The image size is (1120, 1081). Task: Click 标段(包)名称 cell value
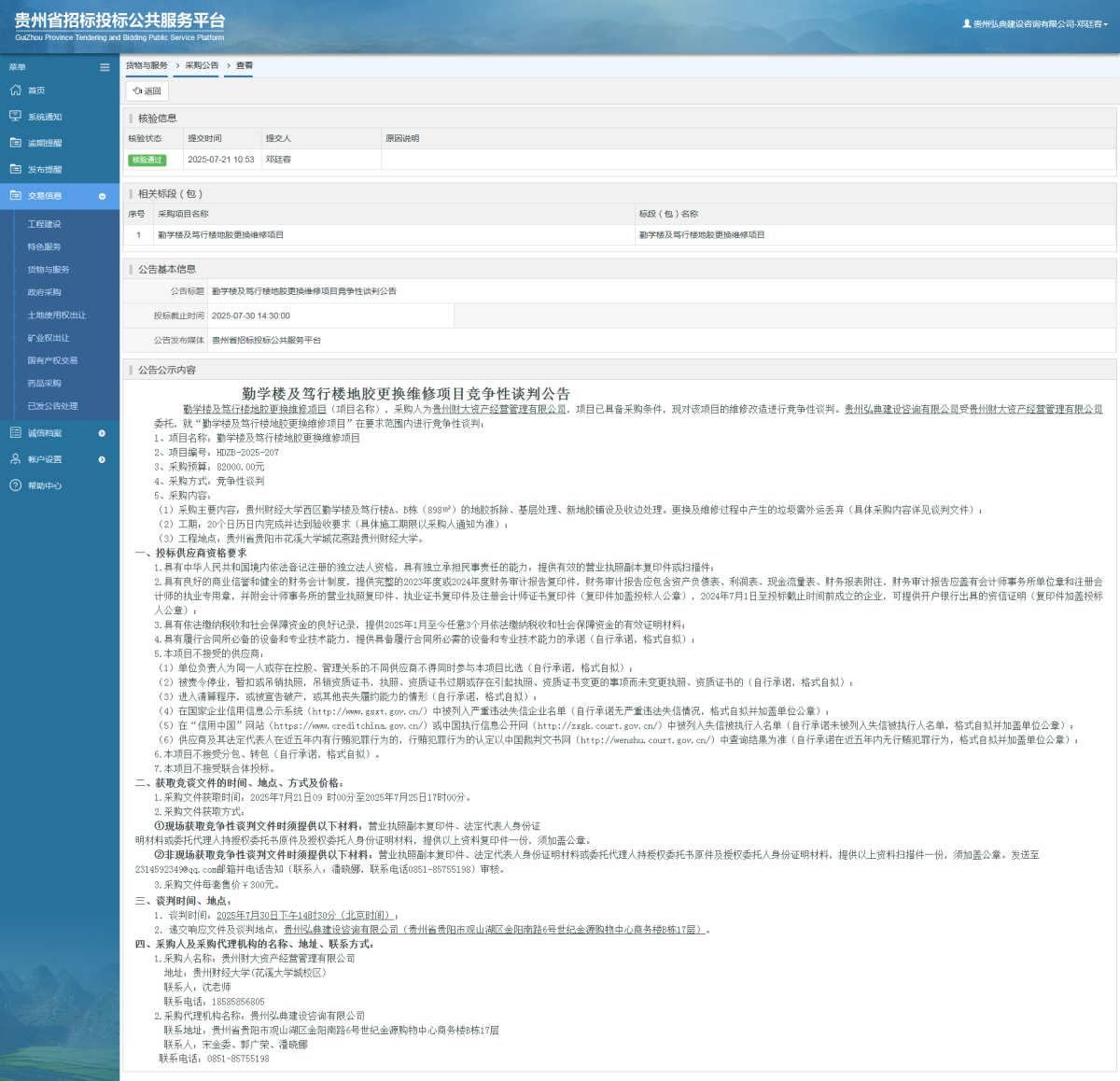coord(702,235)
